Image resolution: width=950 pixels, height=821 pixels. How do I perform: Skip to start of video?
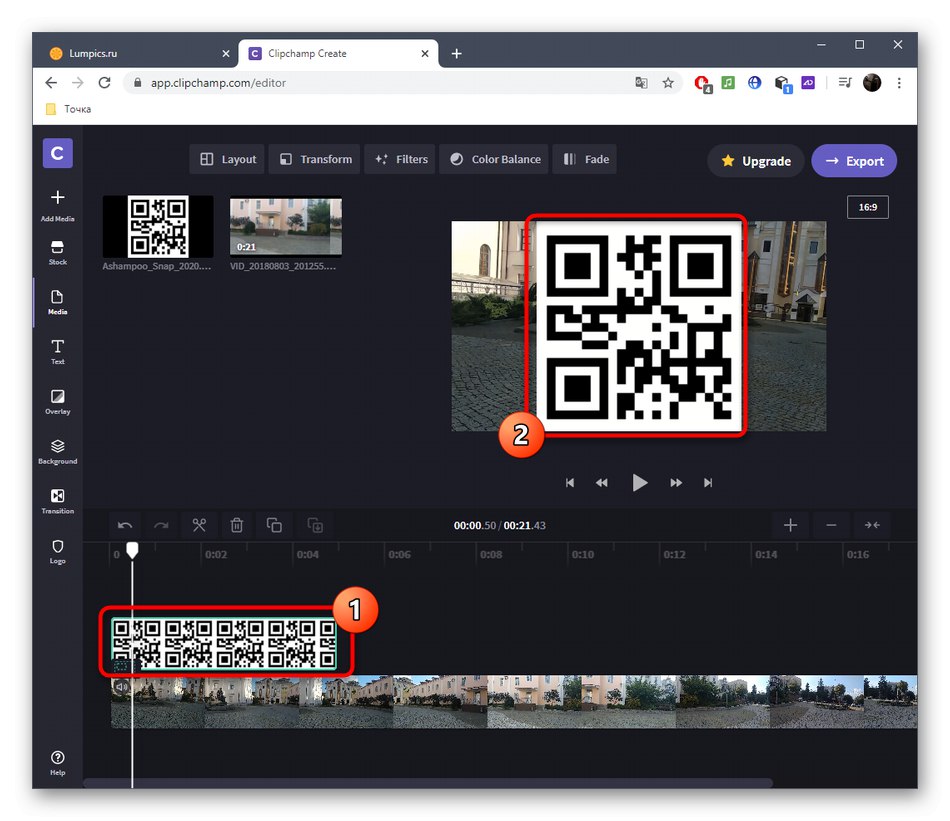click(570, 483)
